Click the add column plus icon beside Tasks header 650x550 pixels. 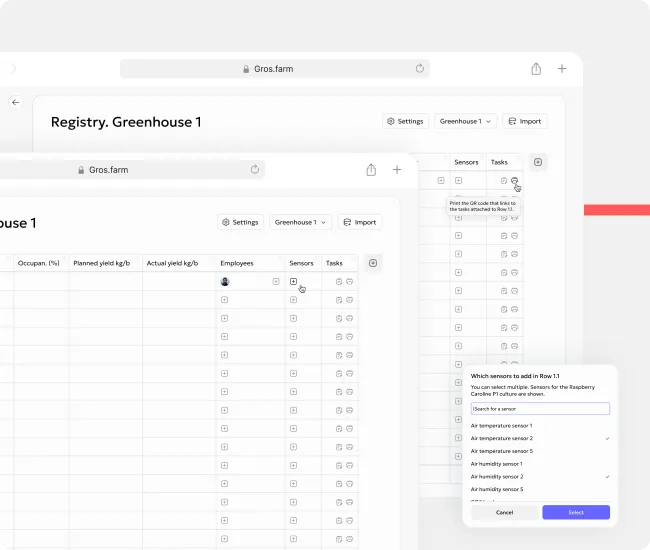click(373, 263)
